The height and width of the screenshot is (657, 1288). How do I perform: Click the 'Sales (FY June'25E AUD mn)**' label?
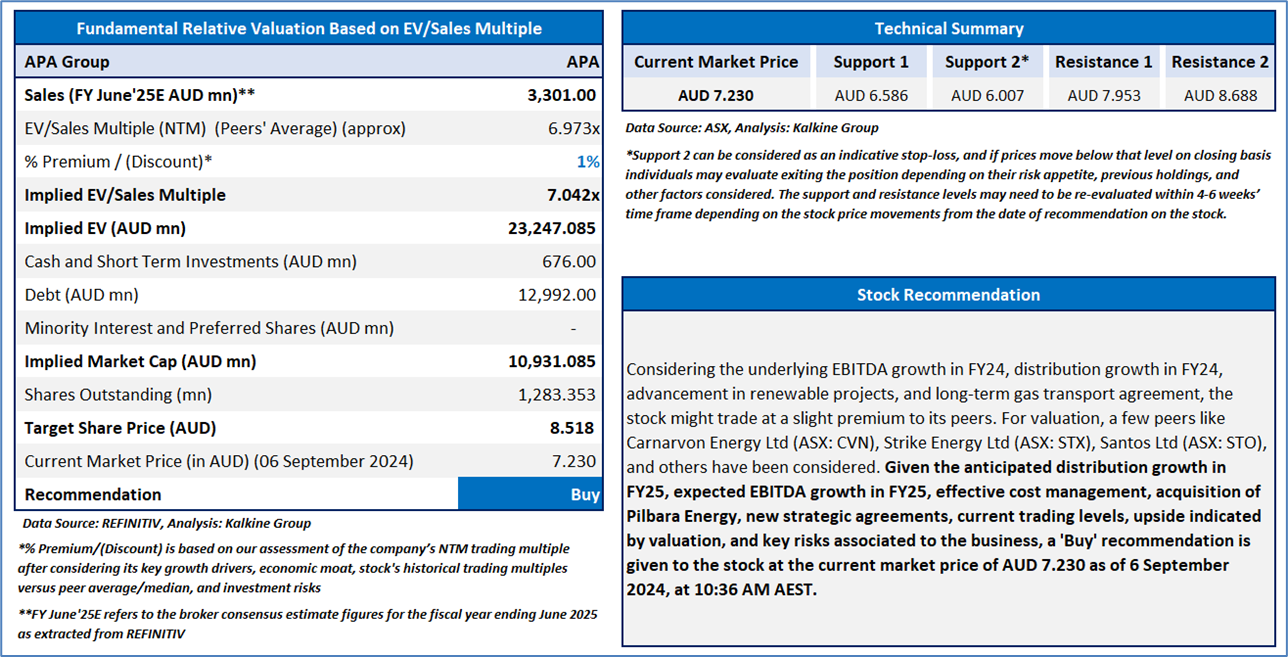point(140,95)
